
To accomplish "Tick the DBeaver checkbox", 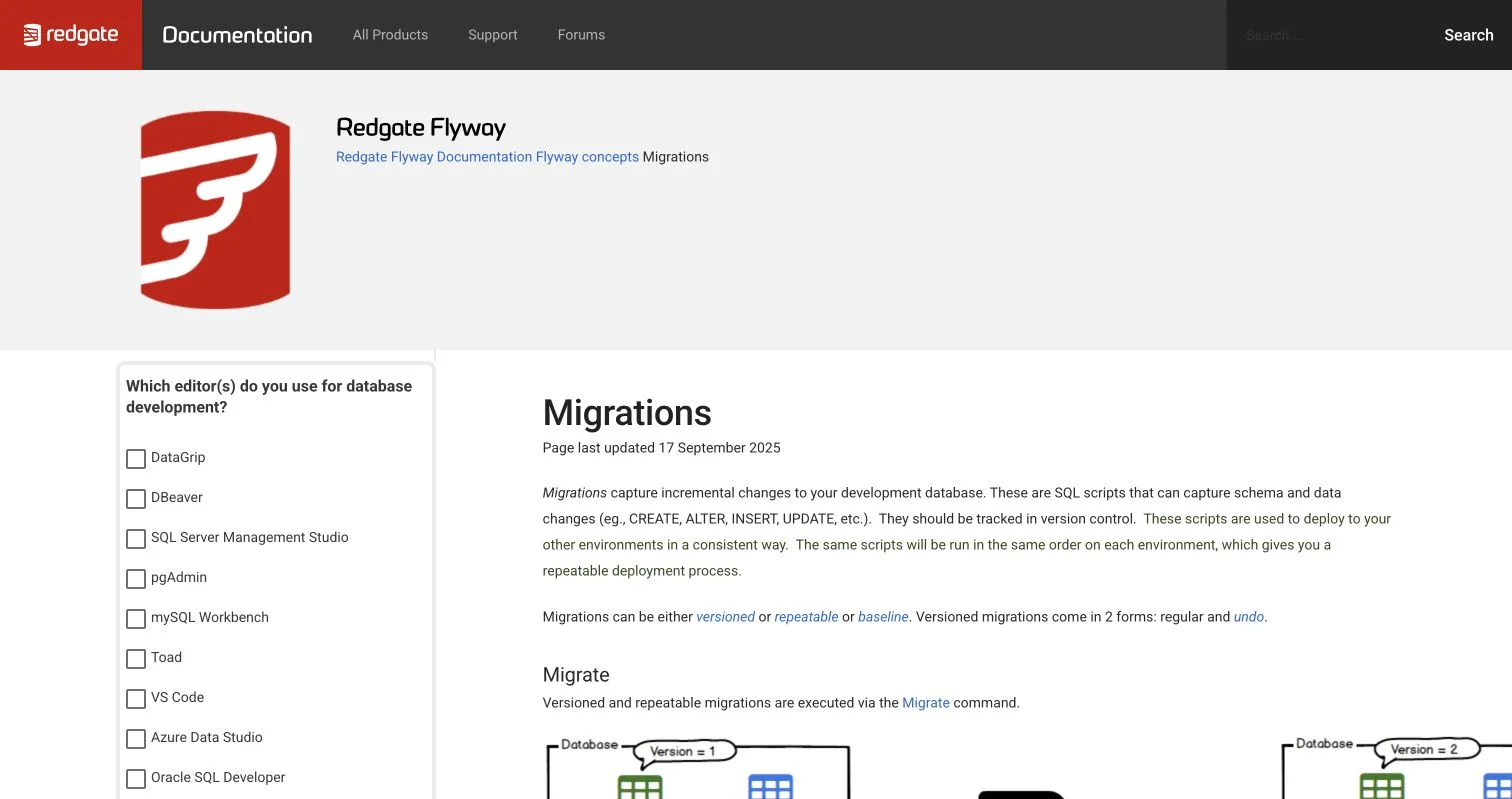I will (136, 498).
